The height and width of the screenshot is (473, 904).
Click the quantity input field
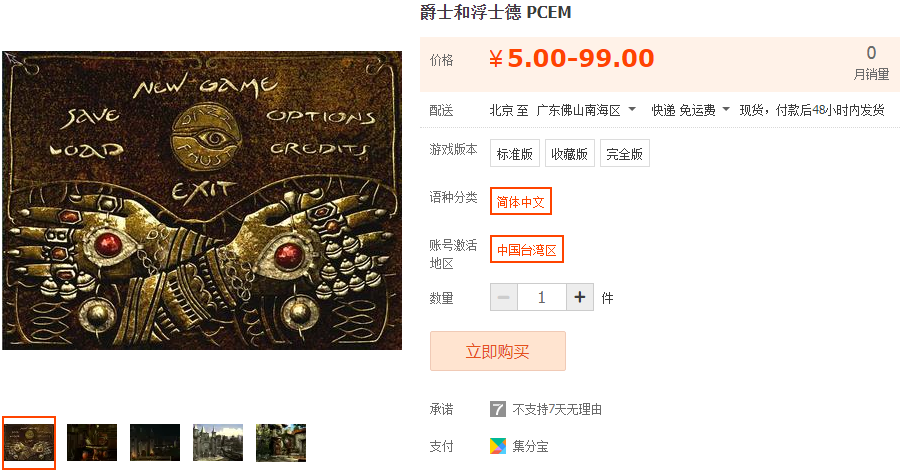542,297
